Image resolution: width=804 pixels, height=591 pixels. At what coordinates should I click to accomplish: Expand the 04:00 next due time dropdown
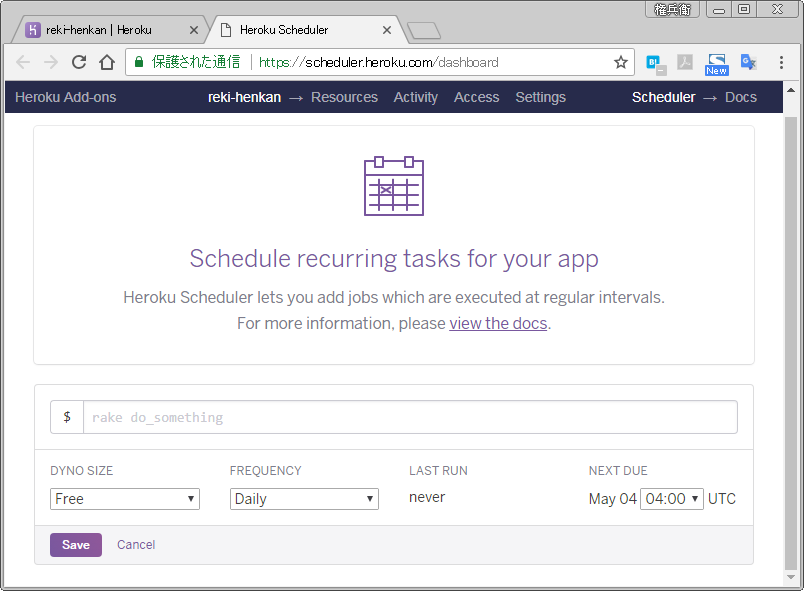[672, 499]
